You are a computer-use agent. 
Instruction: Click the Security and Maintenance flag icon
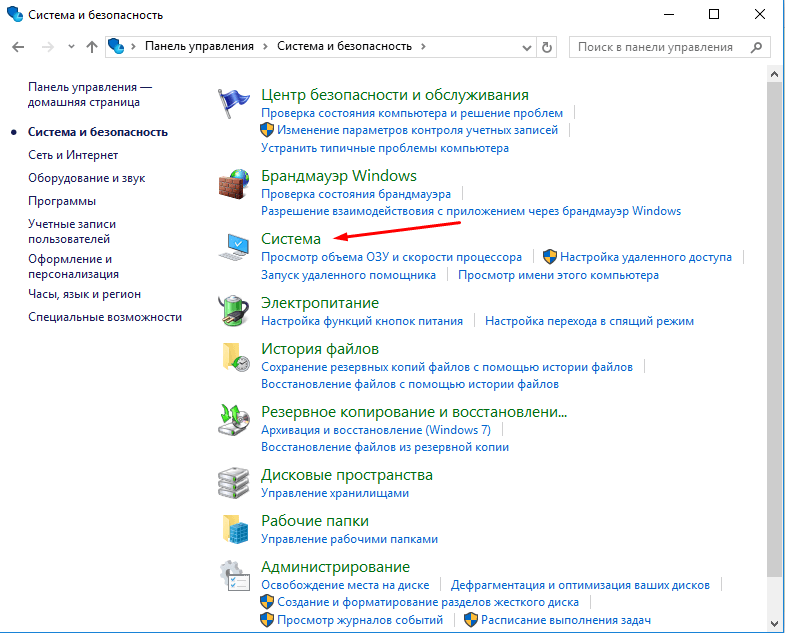(x=233, y=103)
